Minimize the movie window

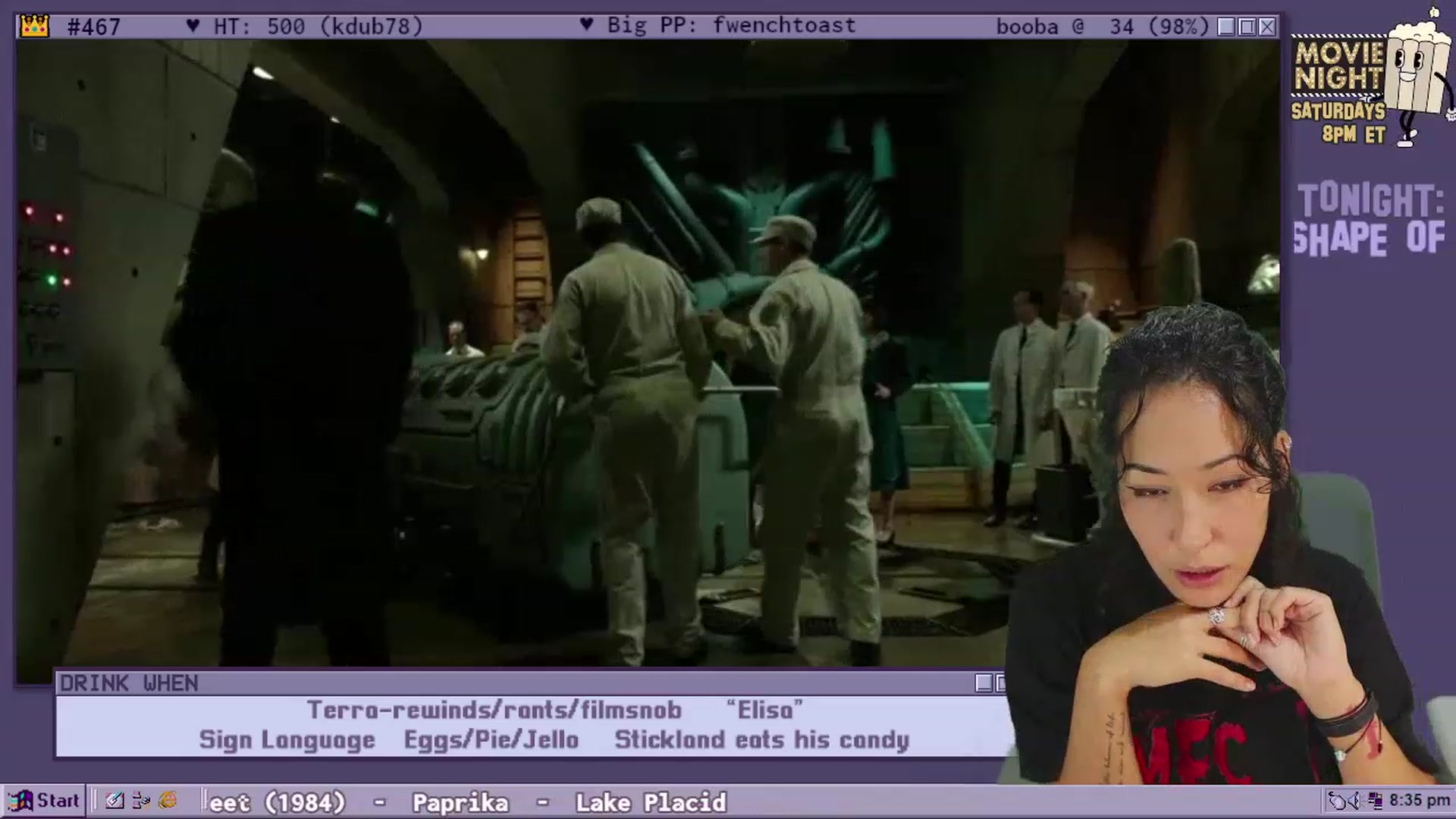pyautogui.click(x=1226, y=27)
